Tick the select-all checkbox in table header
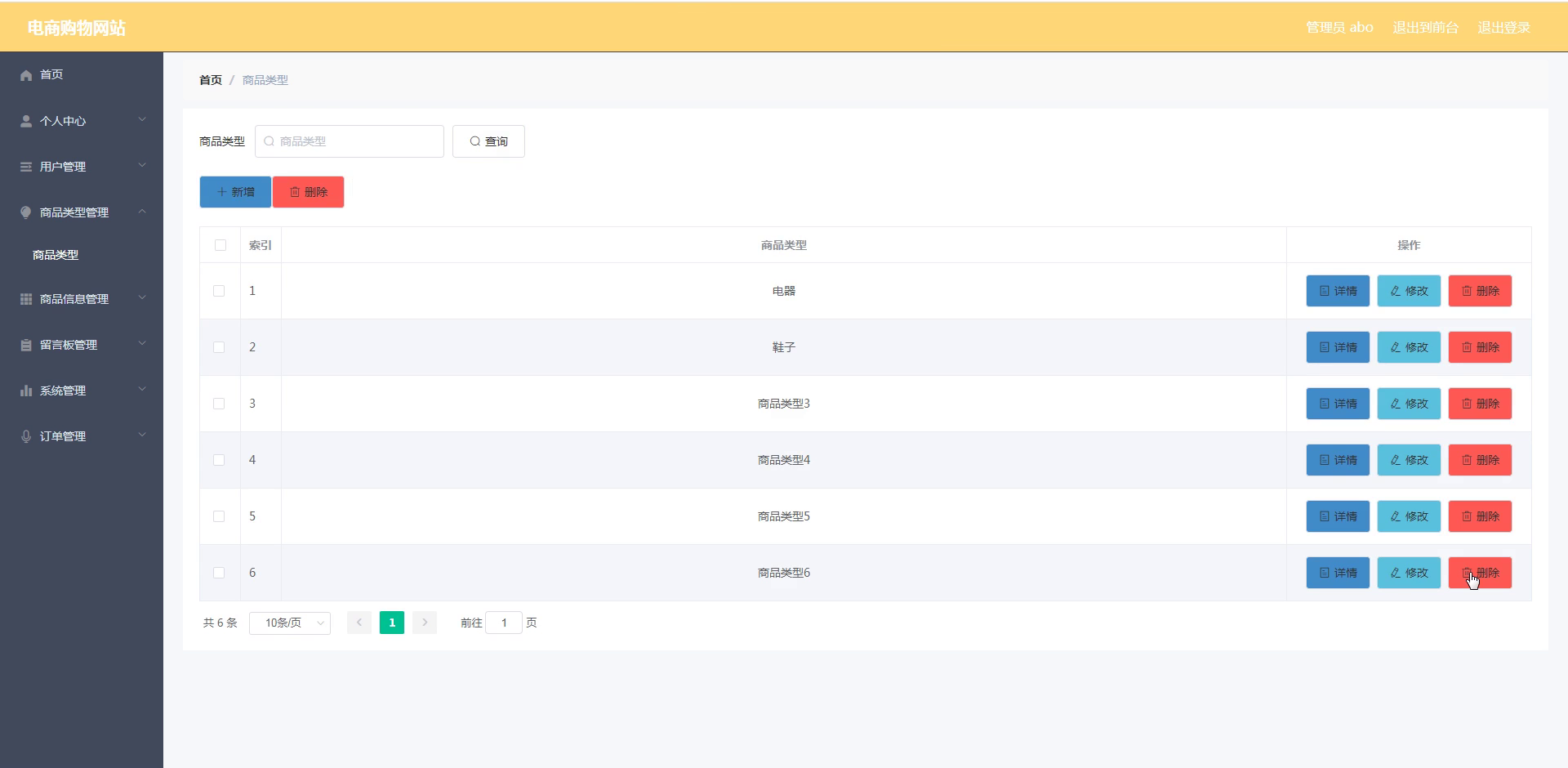1568x768 pixels. point(220,245)
